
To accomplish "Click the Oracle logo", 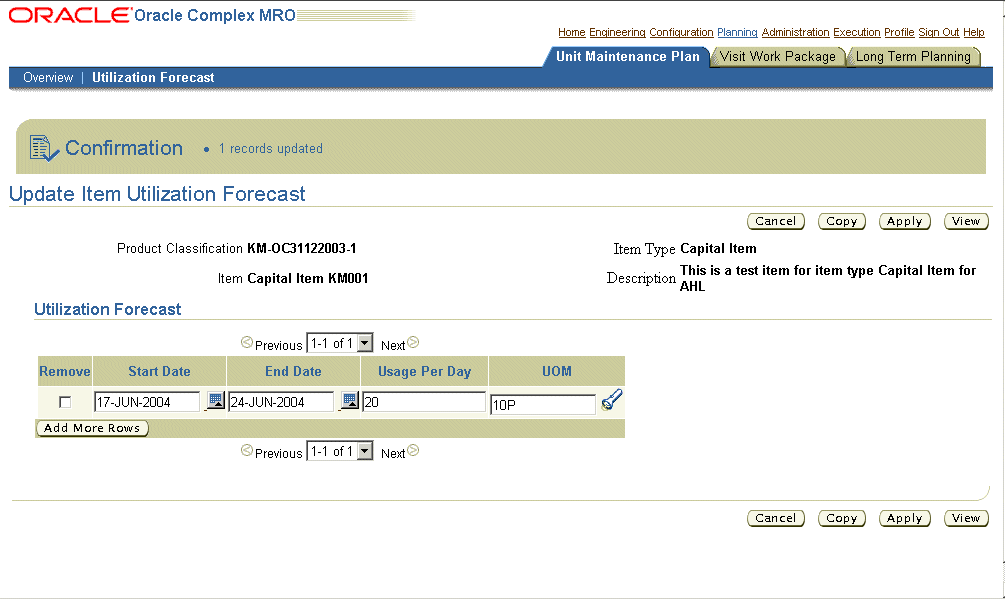I will [x=69, y=15].
